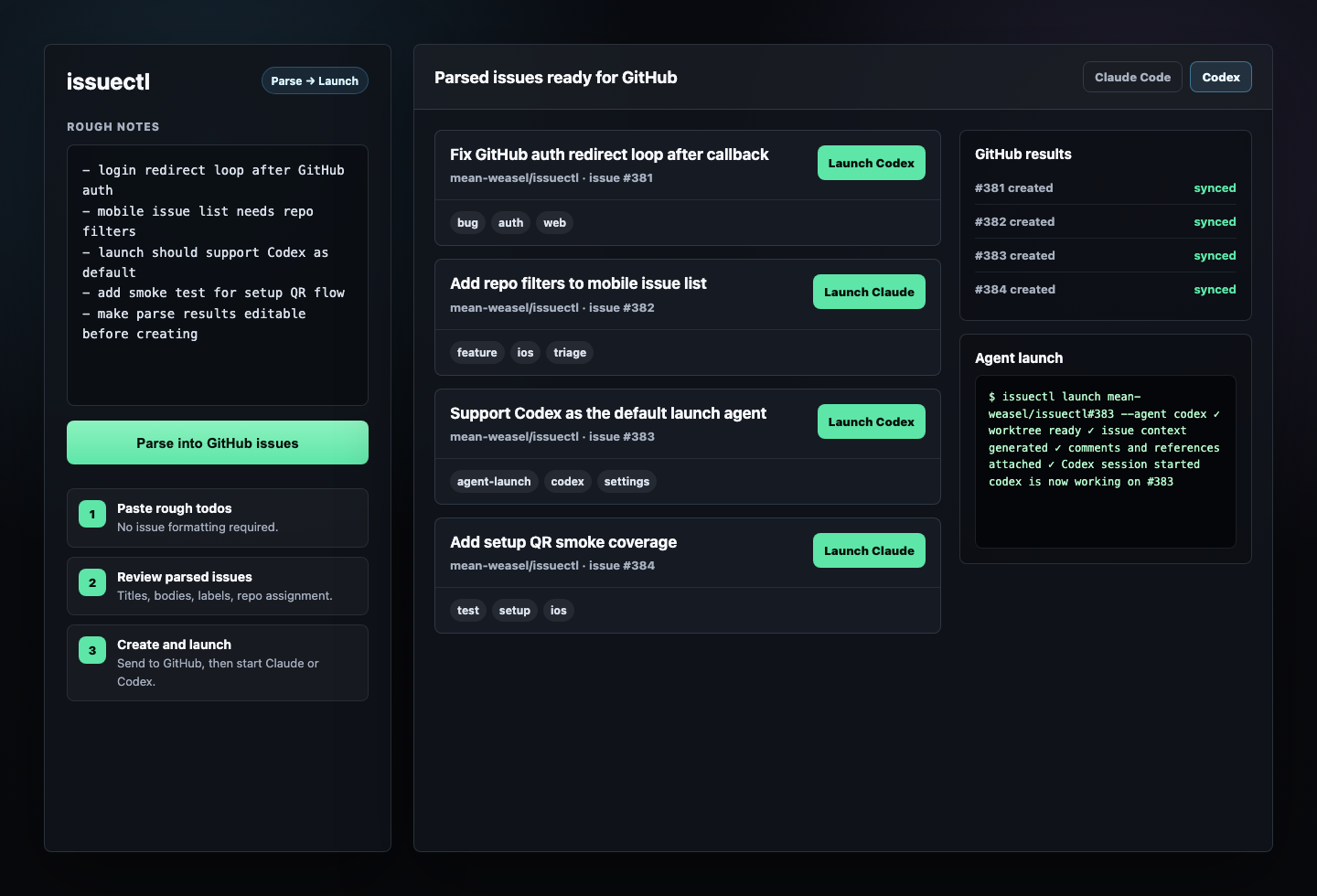1317x896 pixels.
Task: Click step 1 number badge
Action: [x=92, y=514]
